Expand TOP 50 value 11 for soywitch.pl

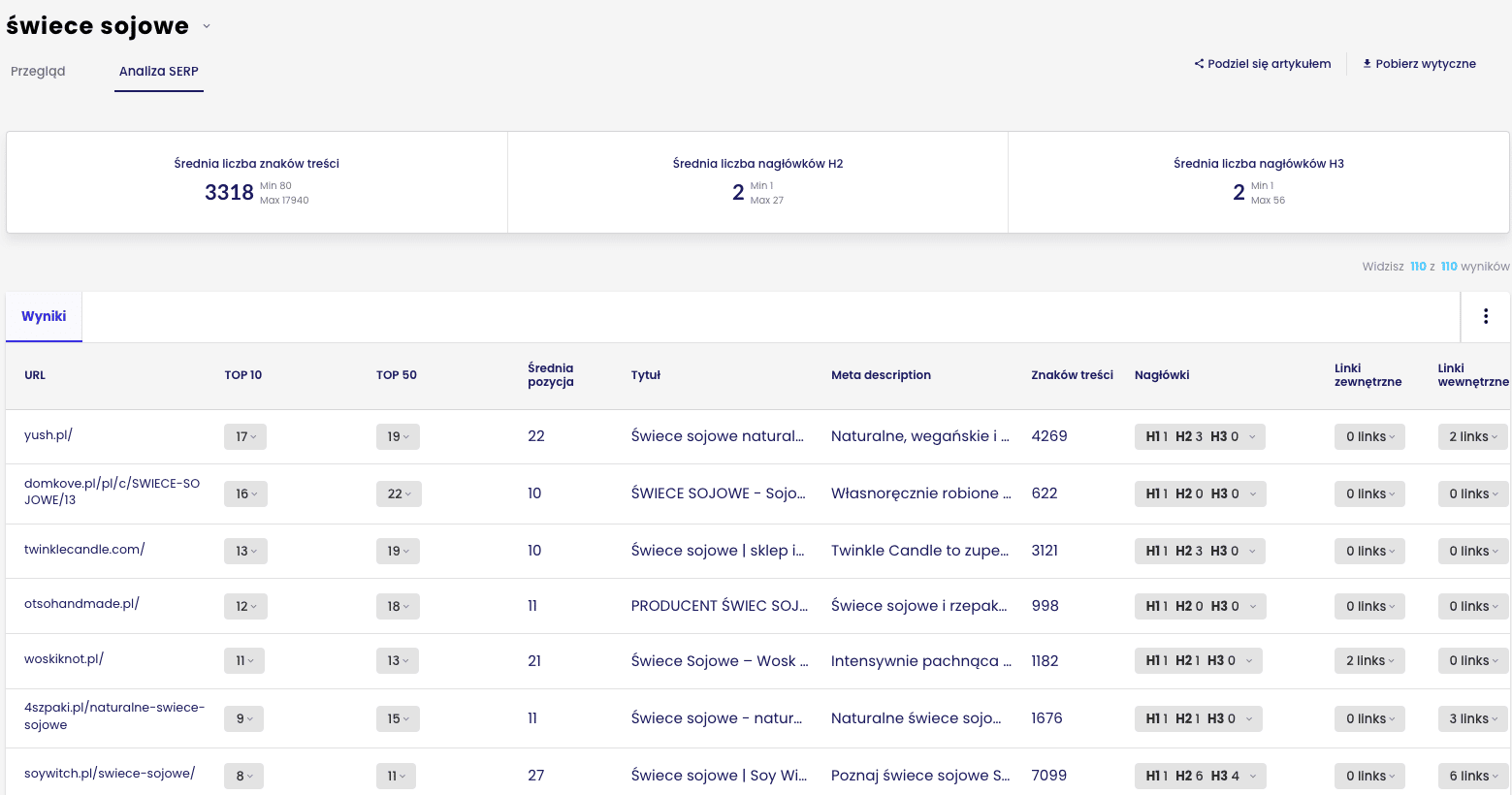pos(397,776)
